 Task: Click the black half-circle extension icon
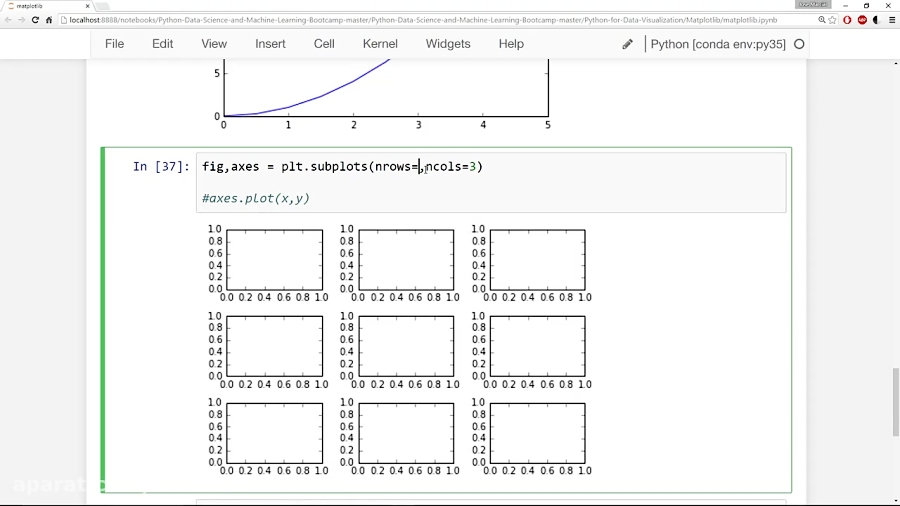pos(876,20)
